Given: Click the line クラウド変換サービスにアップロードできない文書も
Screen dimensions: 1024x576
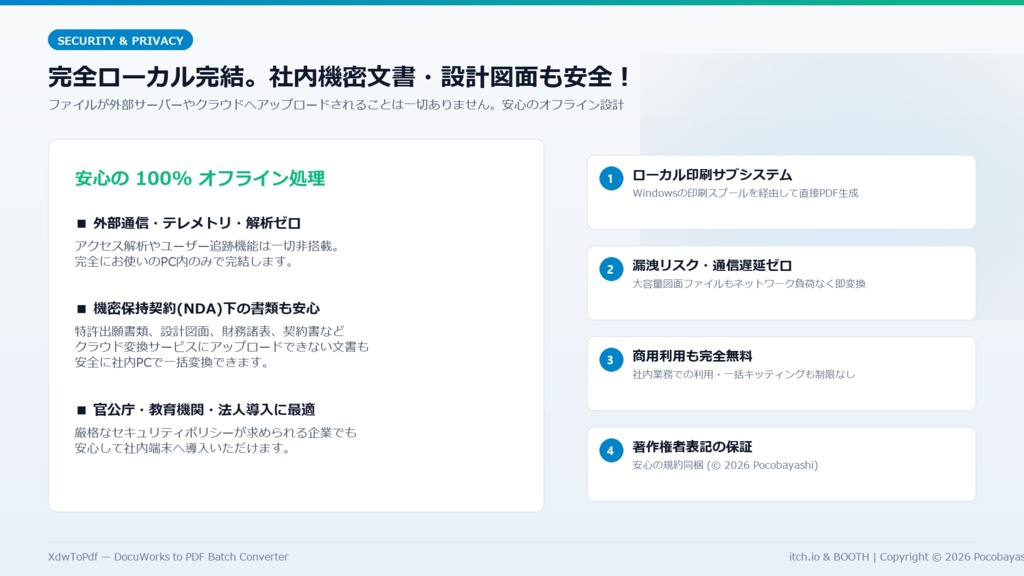Looking at the screenshot, I should pos(222,347).
